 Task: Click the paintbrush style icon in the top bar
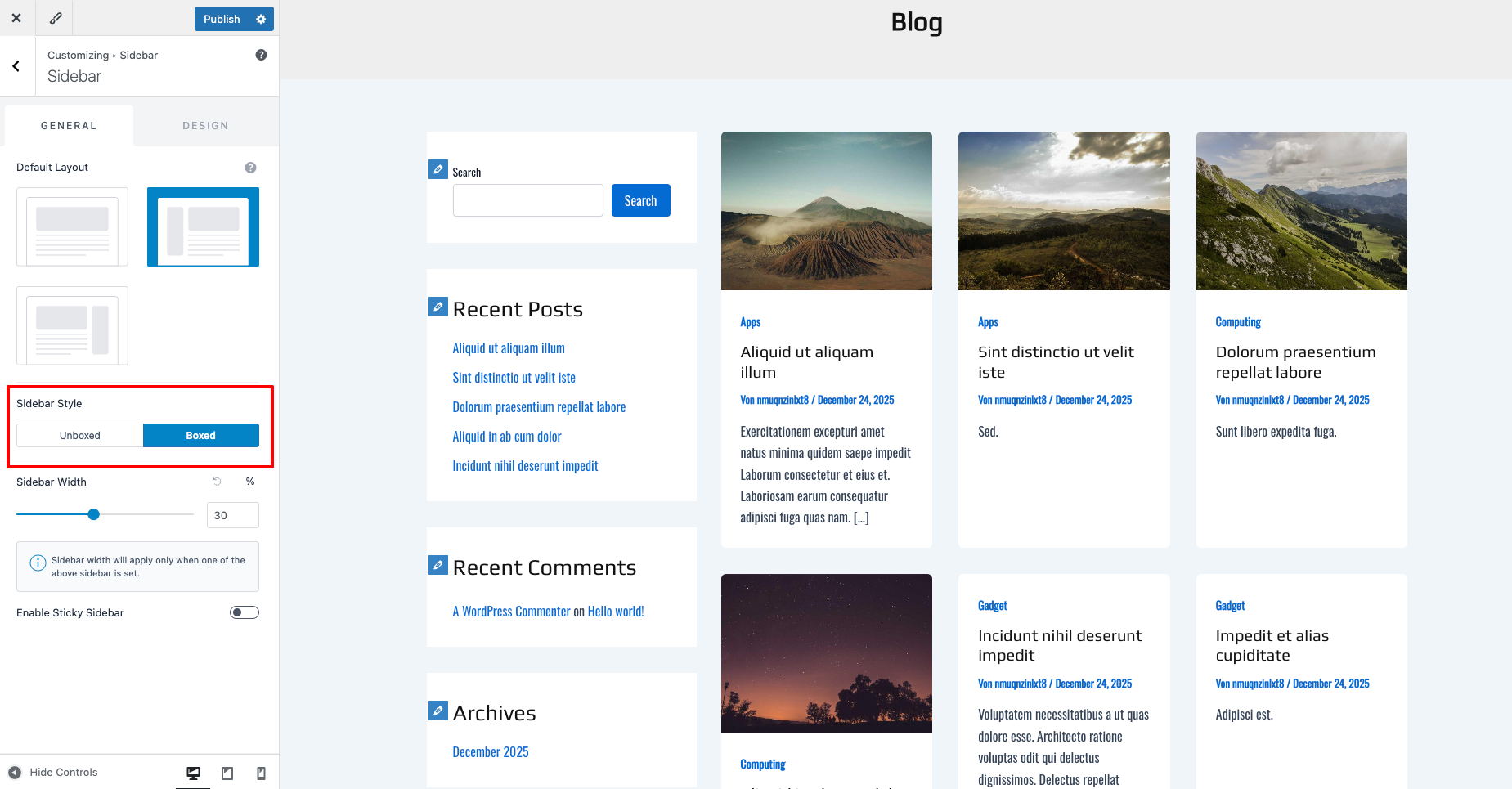tap(56, 18)
